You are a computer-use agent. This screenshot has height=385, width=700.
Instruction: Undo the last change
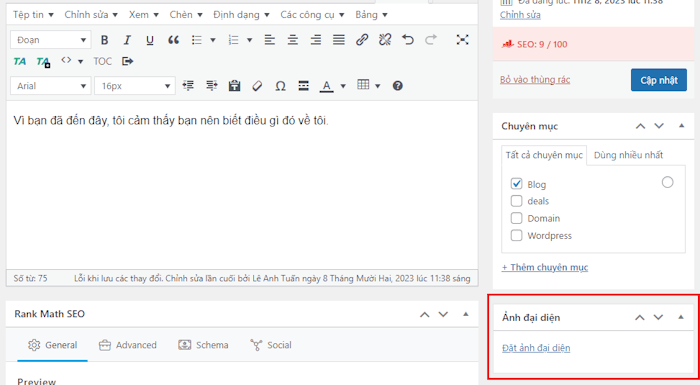[x=408, y=40]
